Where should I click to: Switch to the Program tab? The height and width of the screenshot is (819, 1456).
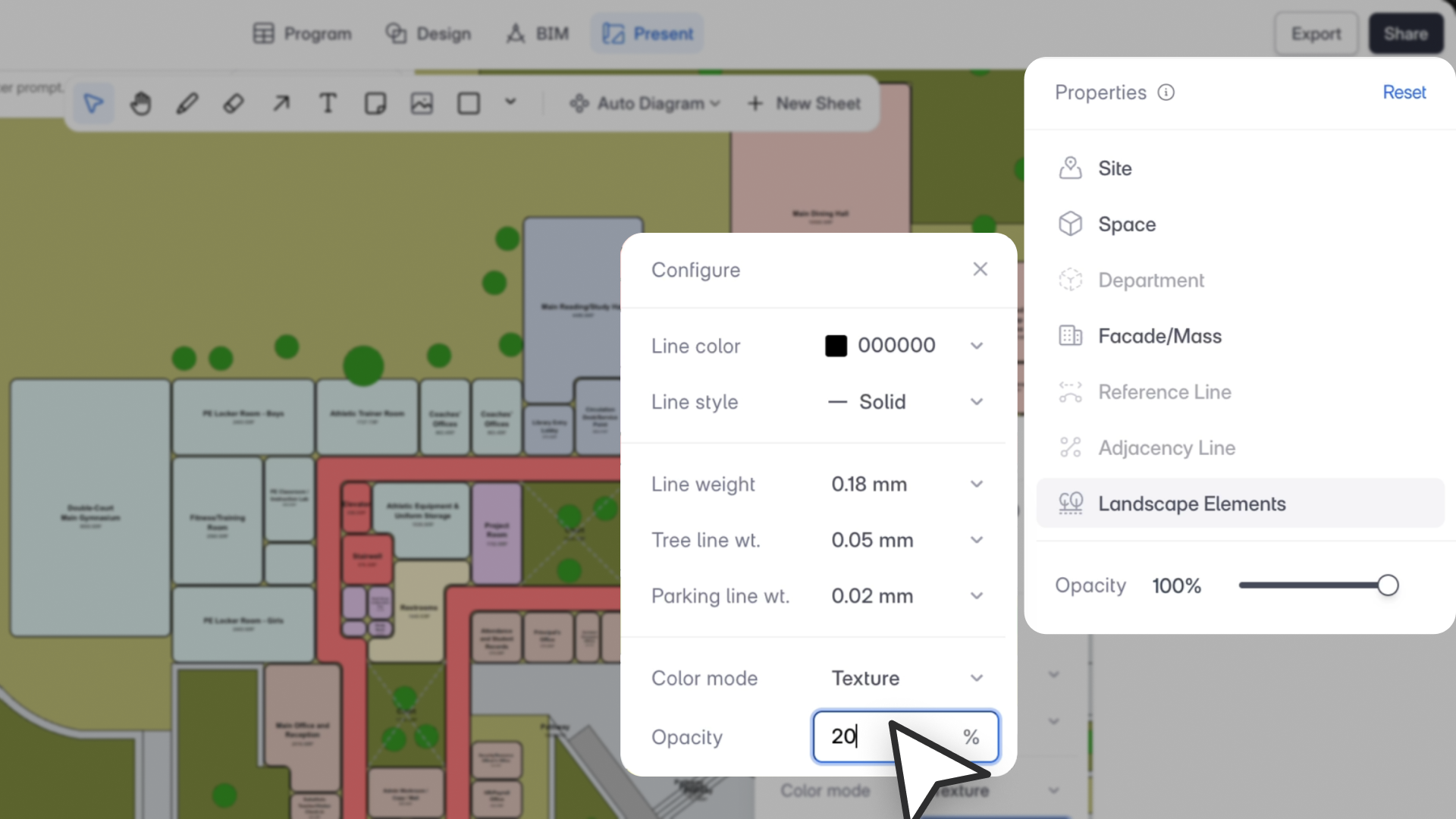pos(303,33)
